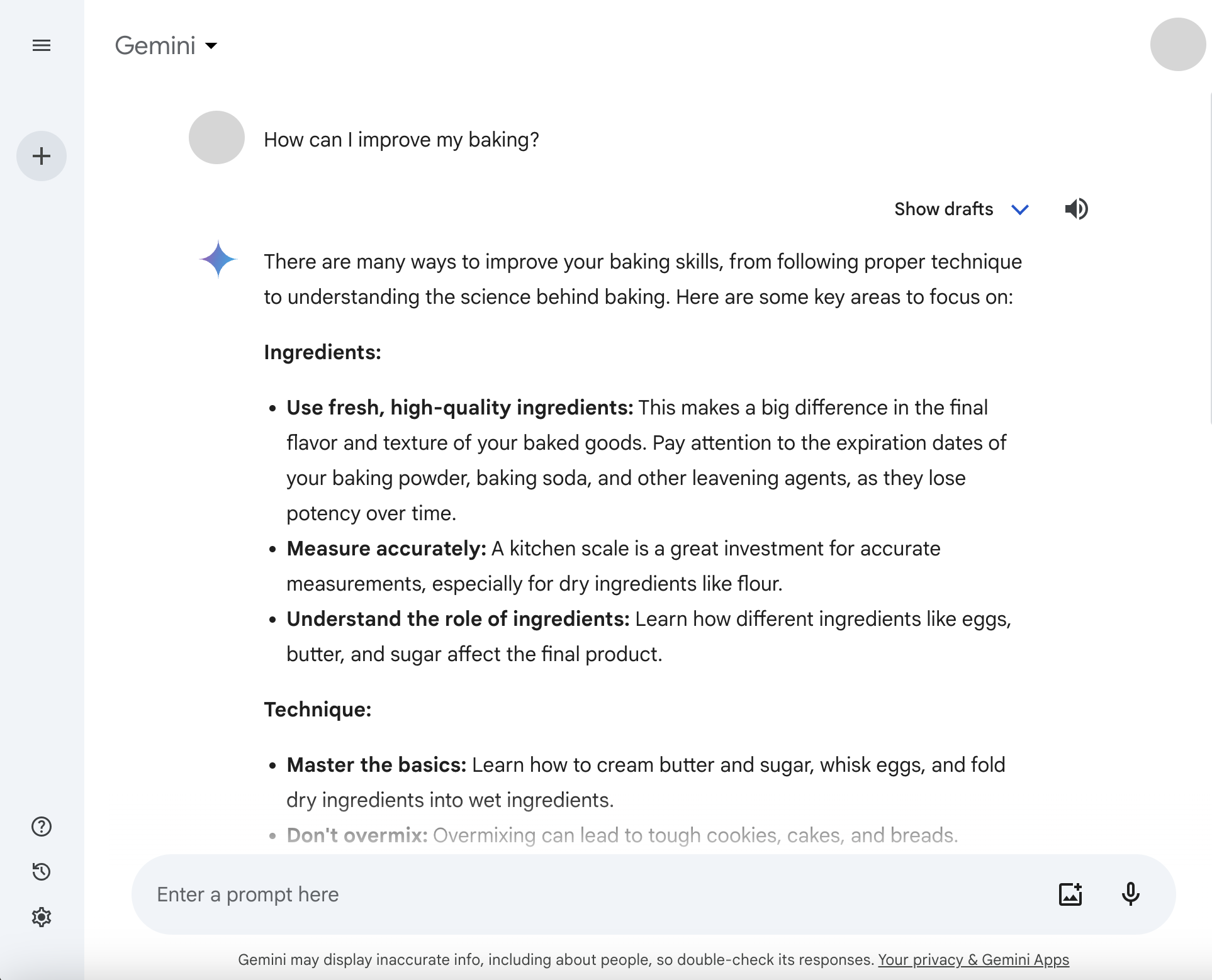The width and height of the screenshot is (1212, 980).
Task: Click the microphone icon in top bar
Action: (x=1130, y=894)
